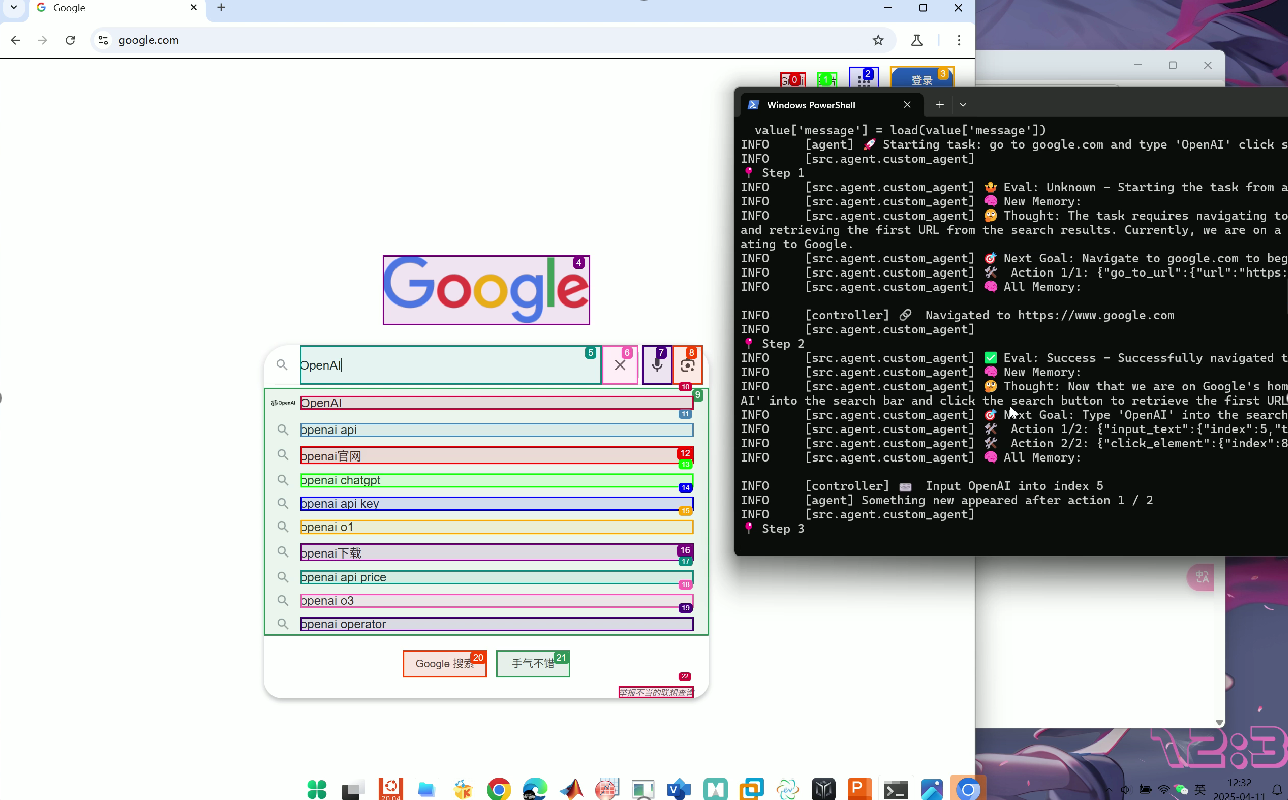1288x800 pixels.
Task: Clear the search box with X
Action: 620,366
